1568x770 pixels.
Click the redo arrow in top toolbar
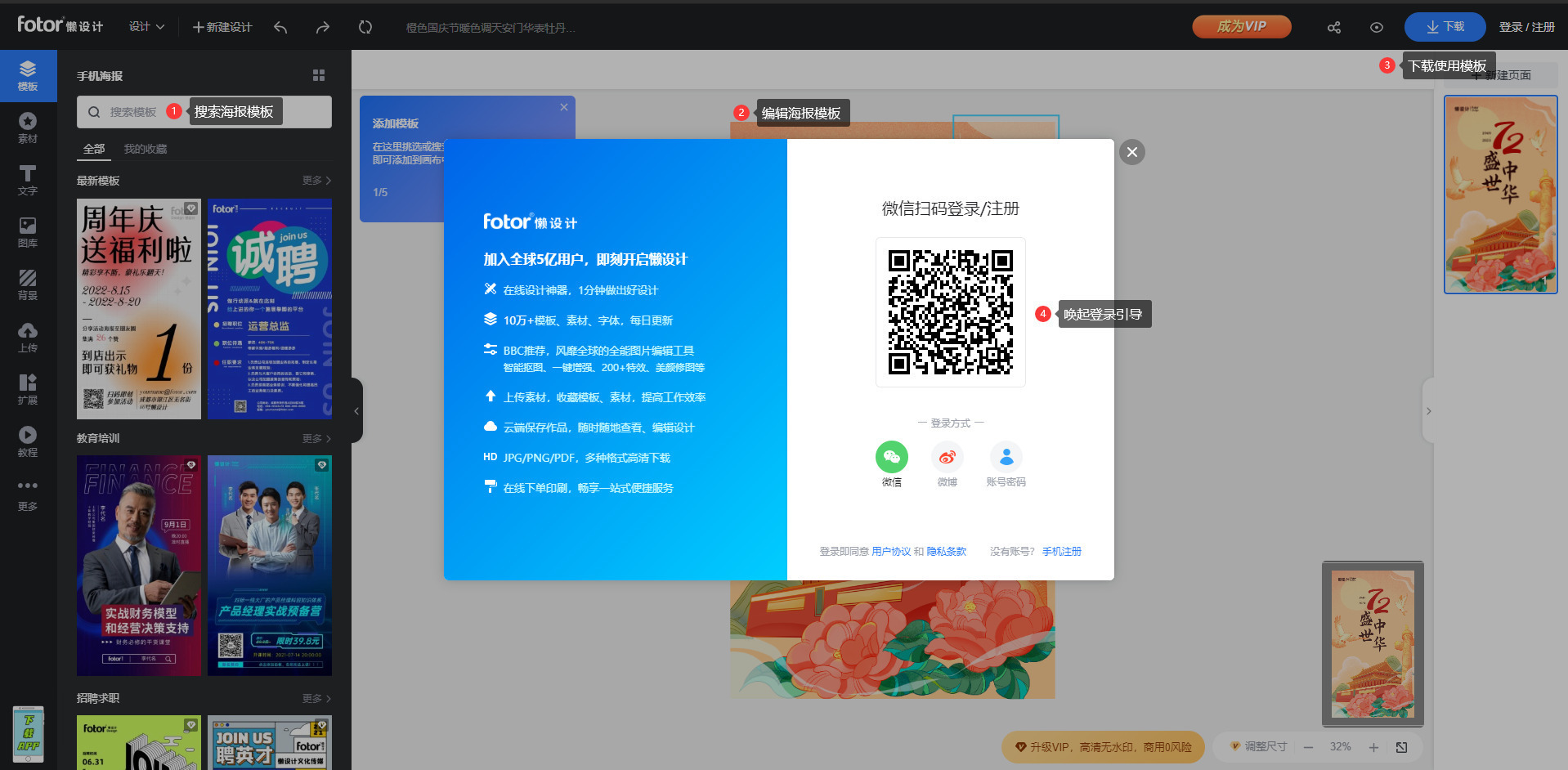click(323, 27)
